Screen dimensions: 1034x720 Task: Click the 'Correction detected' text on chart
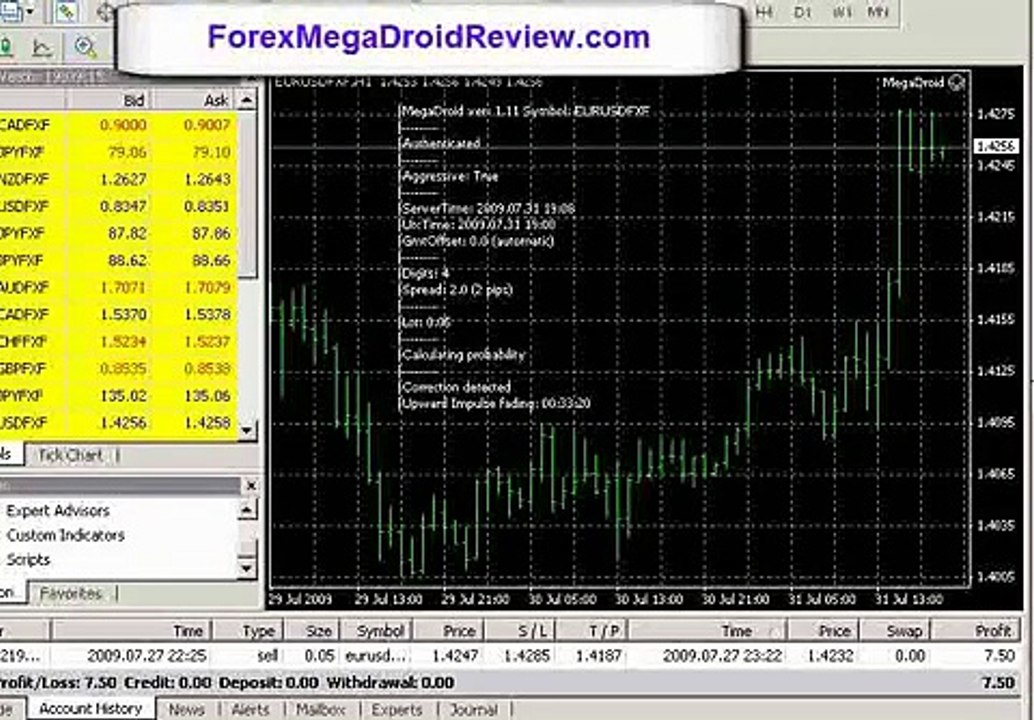point(456,387)
